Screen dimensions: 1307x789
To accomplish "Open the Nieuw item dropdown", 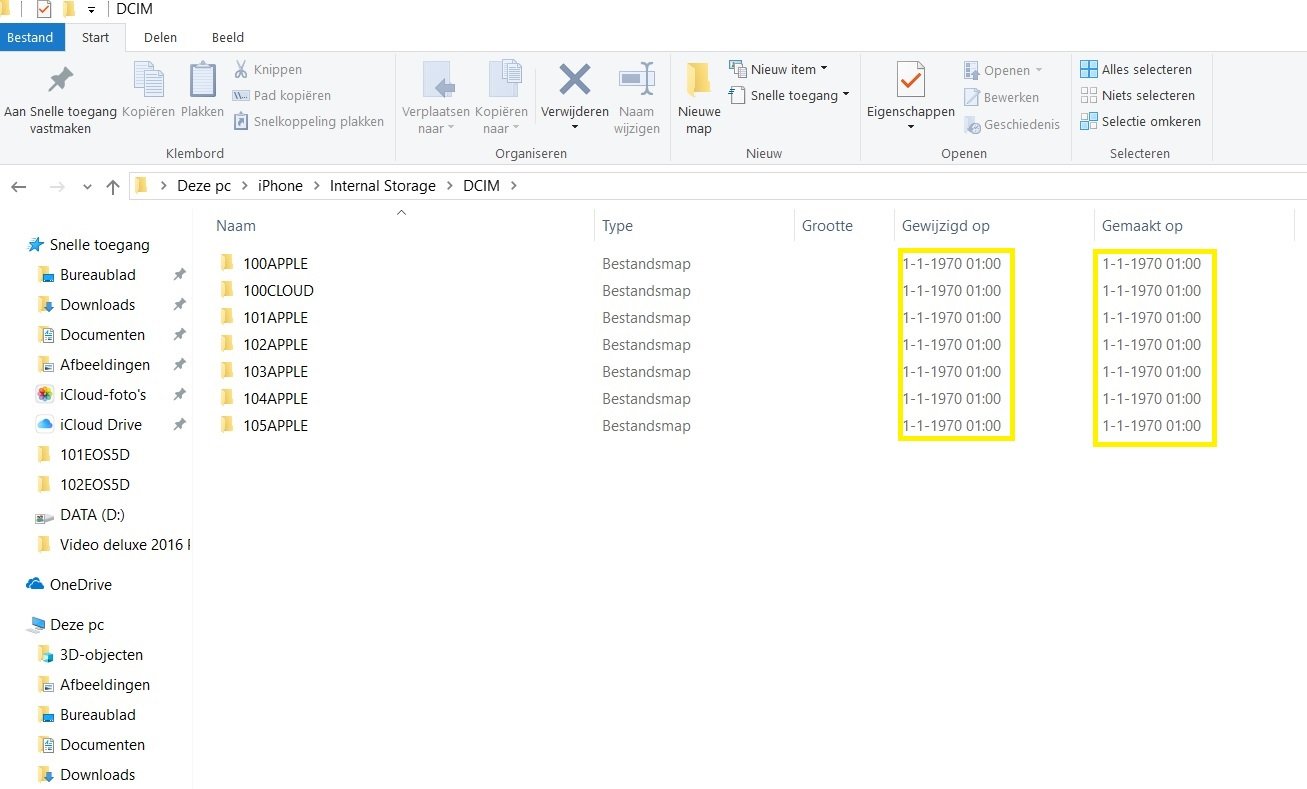I will pyautogui.click(x=778, y=70).
